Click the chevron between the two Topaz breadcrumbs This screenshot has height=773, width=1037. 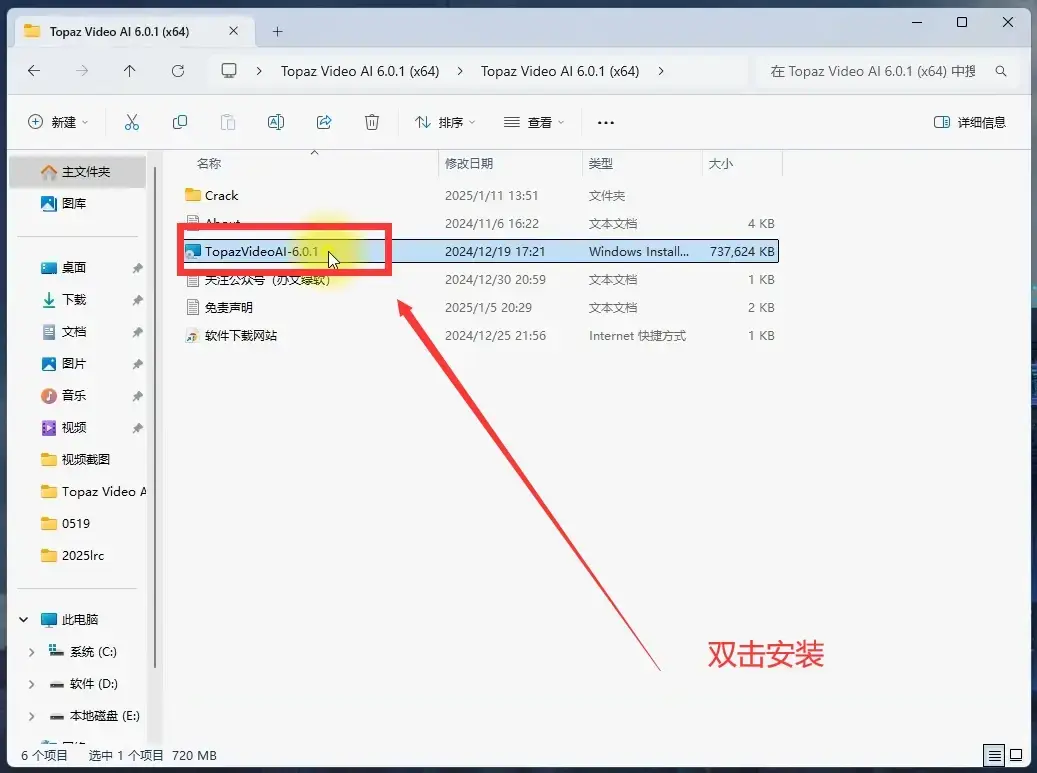460,71
